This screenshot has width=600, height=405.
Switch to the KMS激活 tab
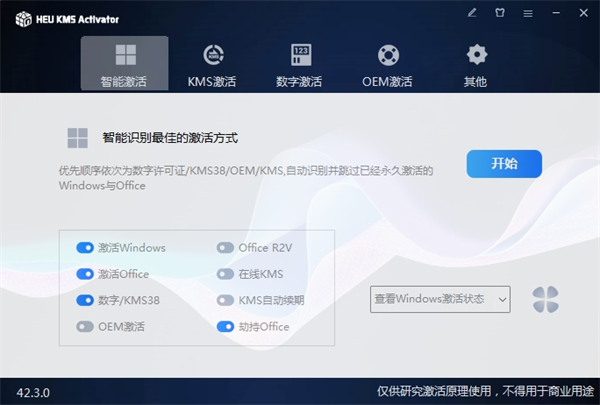point(212,65)
